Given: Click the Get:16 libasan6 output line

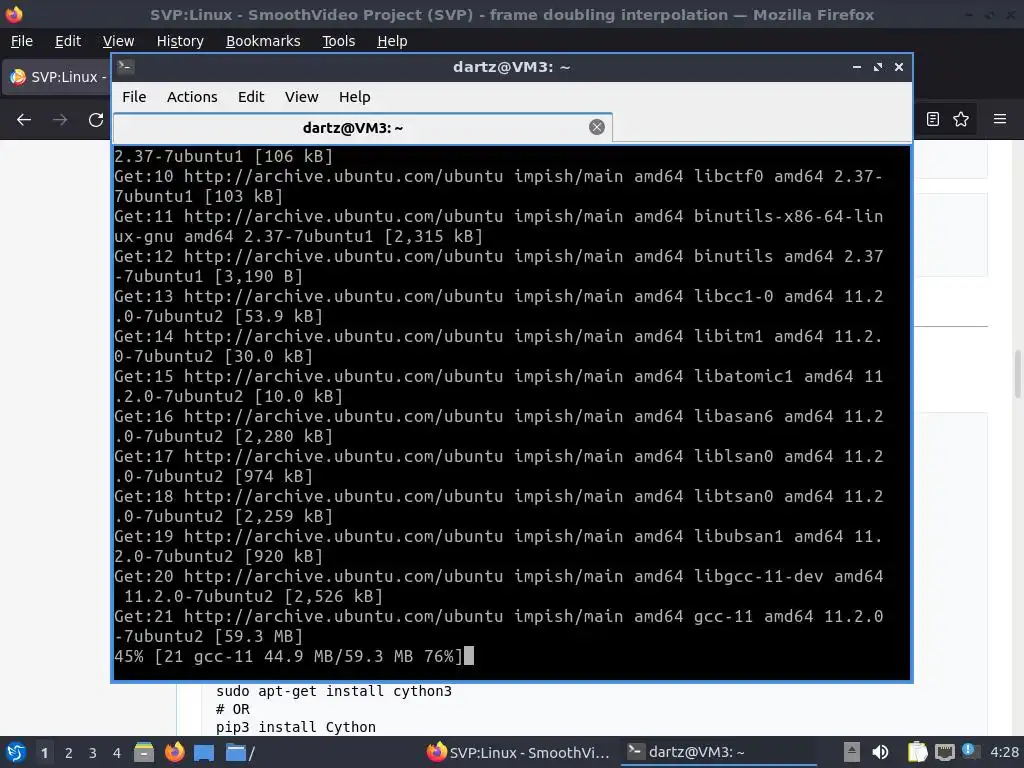Looking at the screenshot, I should [499, 426].
